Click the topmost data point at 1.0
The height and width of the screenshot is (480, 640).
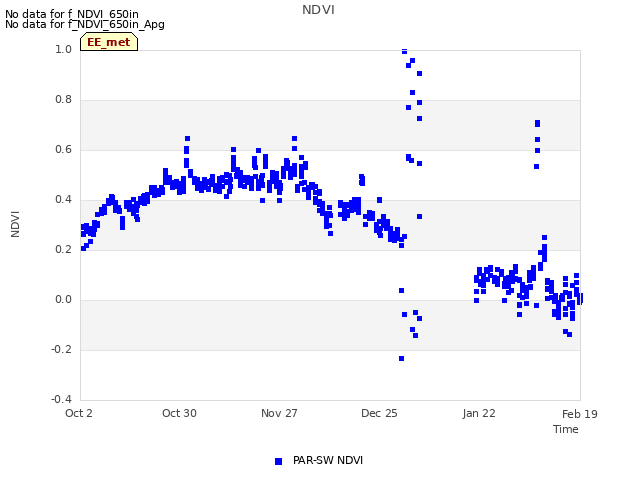coord(404,51)
